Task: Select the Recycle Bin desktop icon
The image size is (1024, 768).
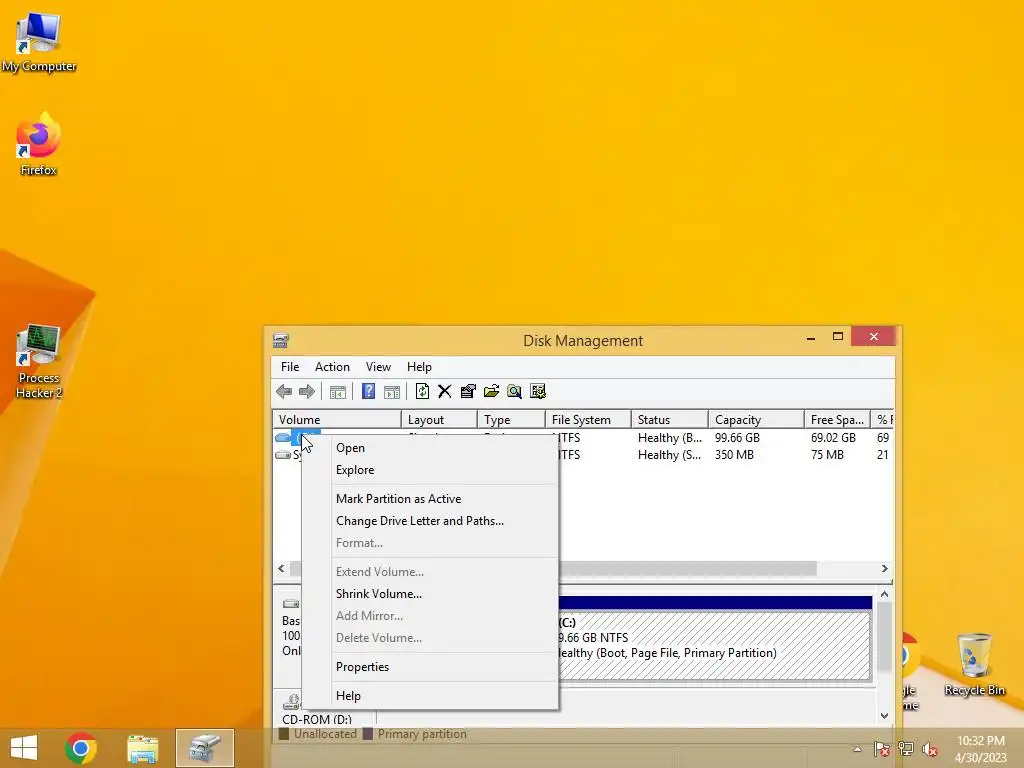Action: tap(974, 665)
